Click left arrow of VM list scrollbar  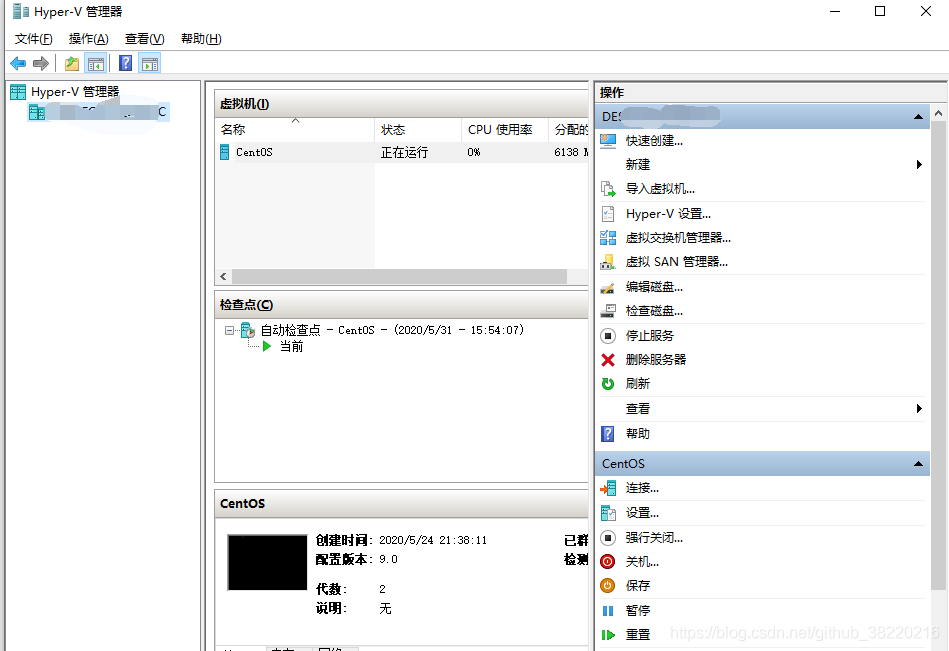point(223,276)
